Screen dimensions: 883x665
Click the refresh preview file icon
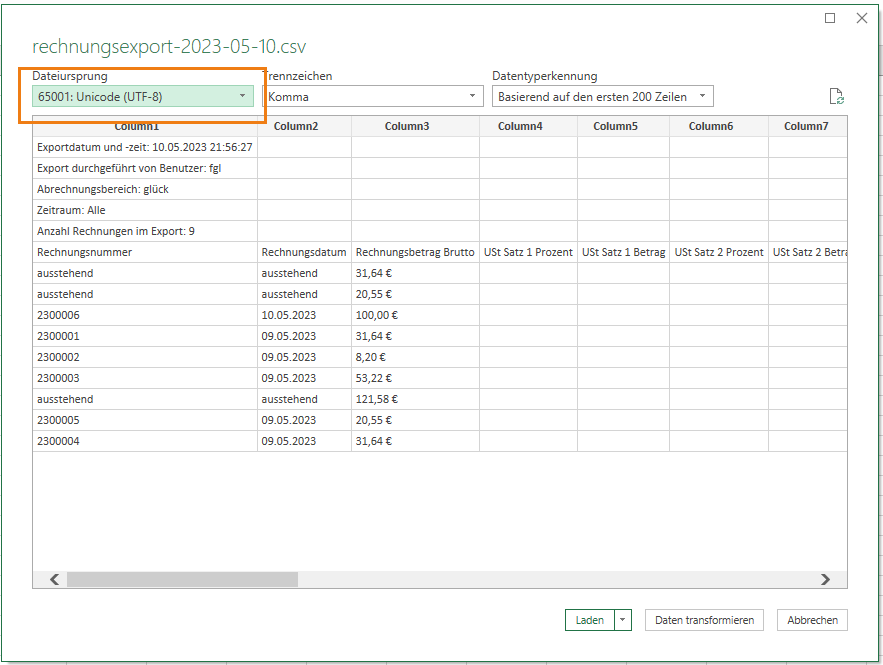pyautogui.click(x=836, y=96)
